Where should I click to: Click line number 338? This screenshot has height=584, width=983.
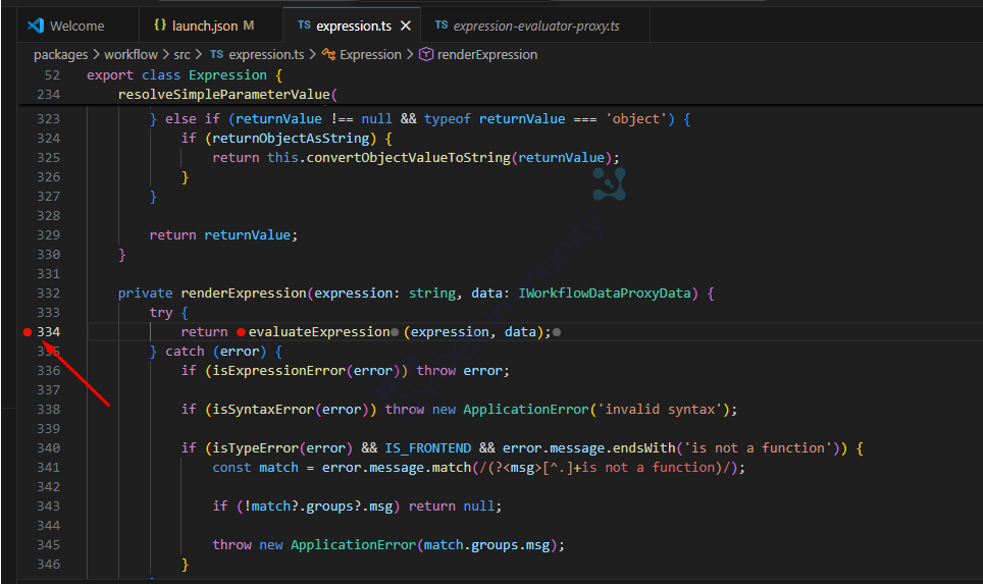click(48, 409)
